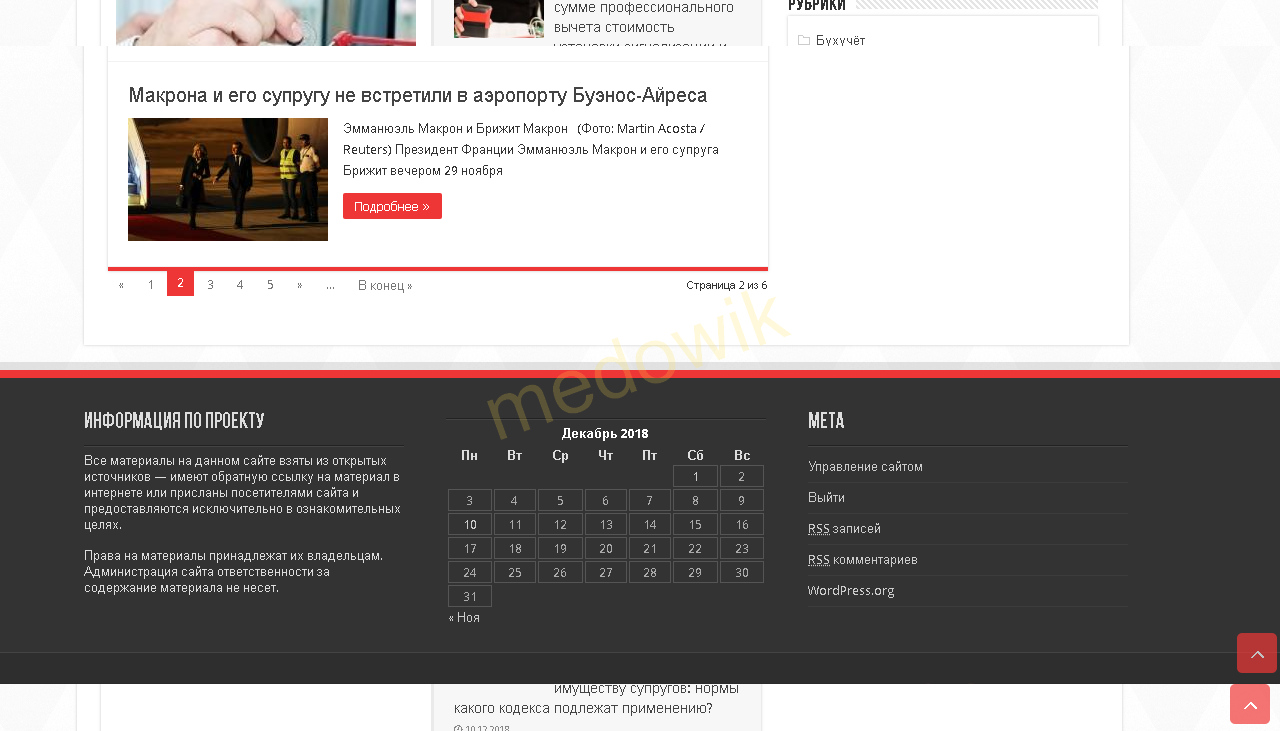Open the article thumbnail about профессионального вычета

[499, 19]
